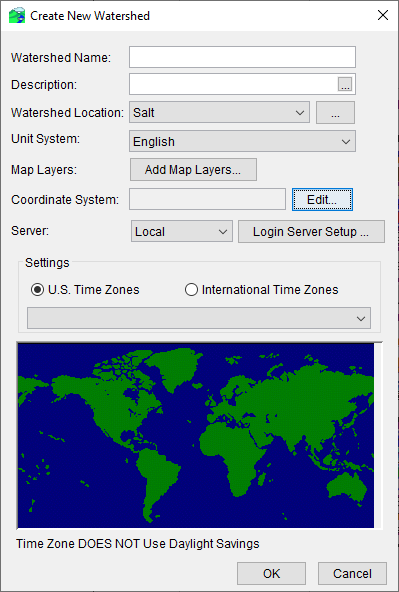The width and height of the screenshot is (399, 592).
Task: Click the watershed app icon in title bar
Action: point(17,15)
